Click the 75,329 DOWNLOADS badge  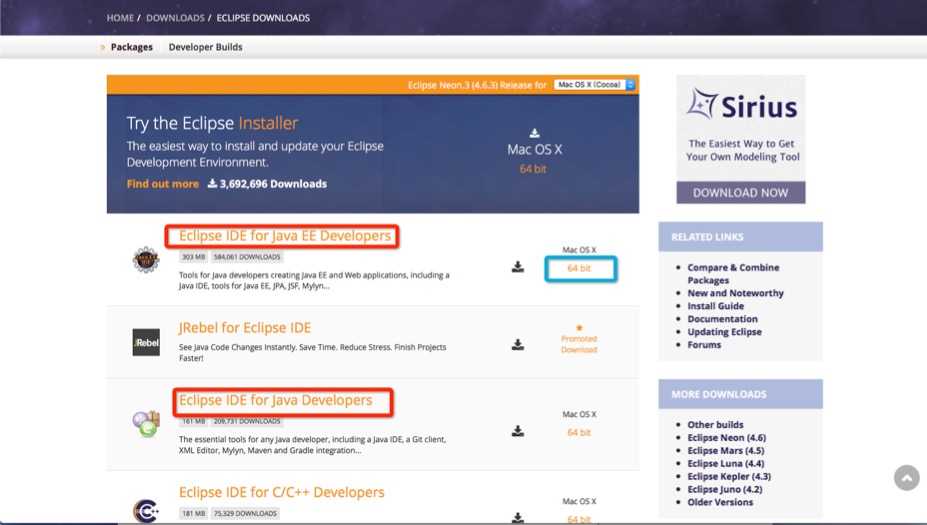click(245, 513)
